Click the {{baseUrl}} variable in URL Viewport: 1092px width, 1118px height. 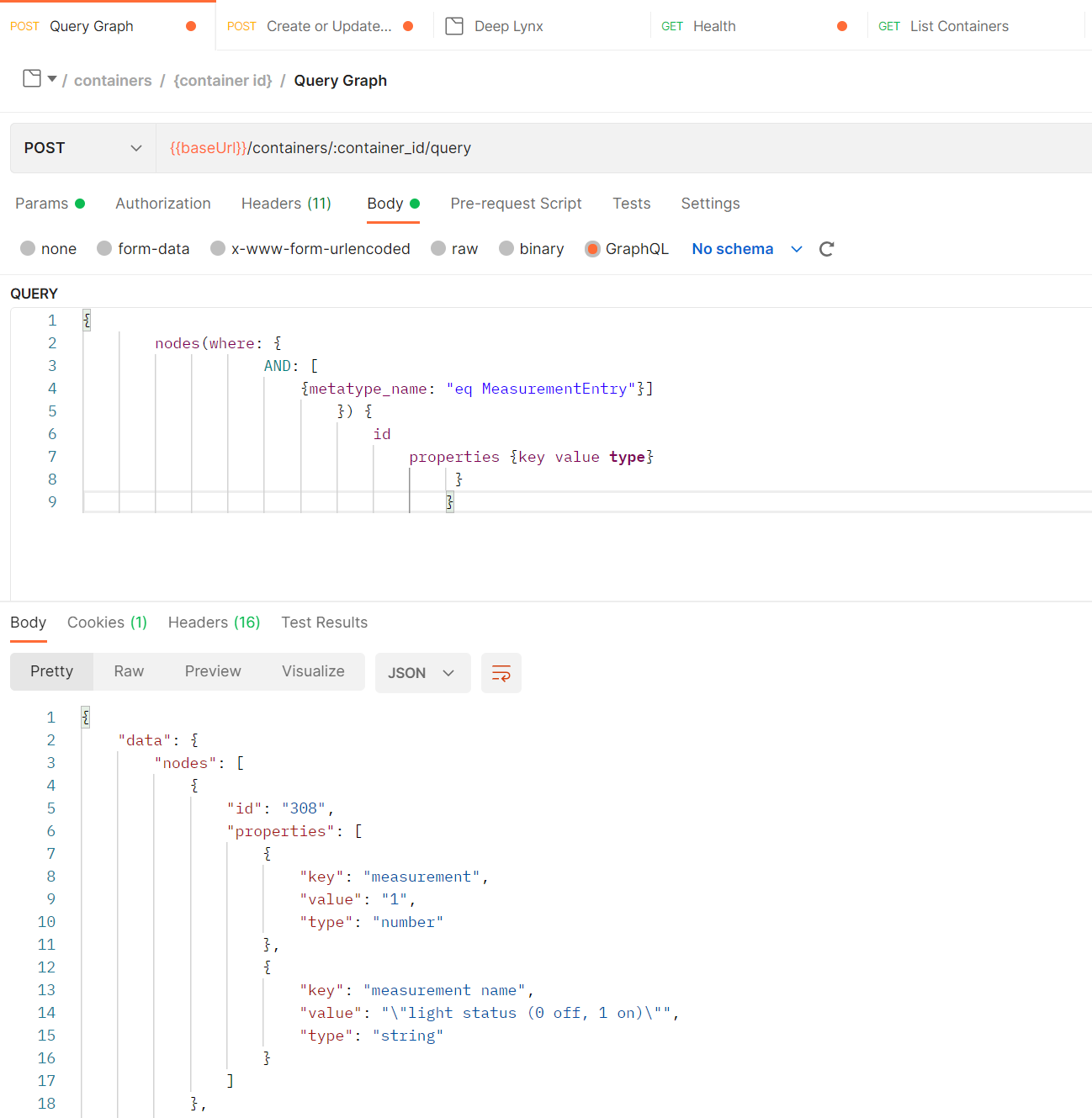(209, 148)
